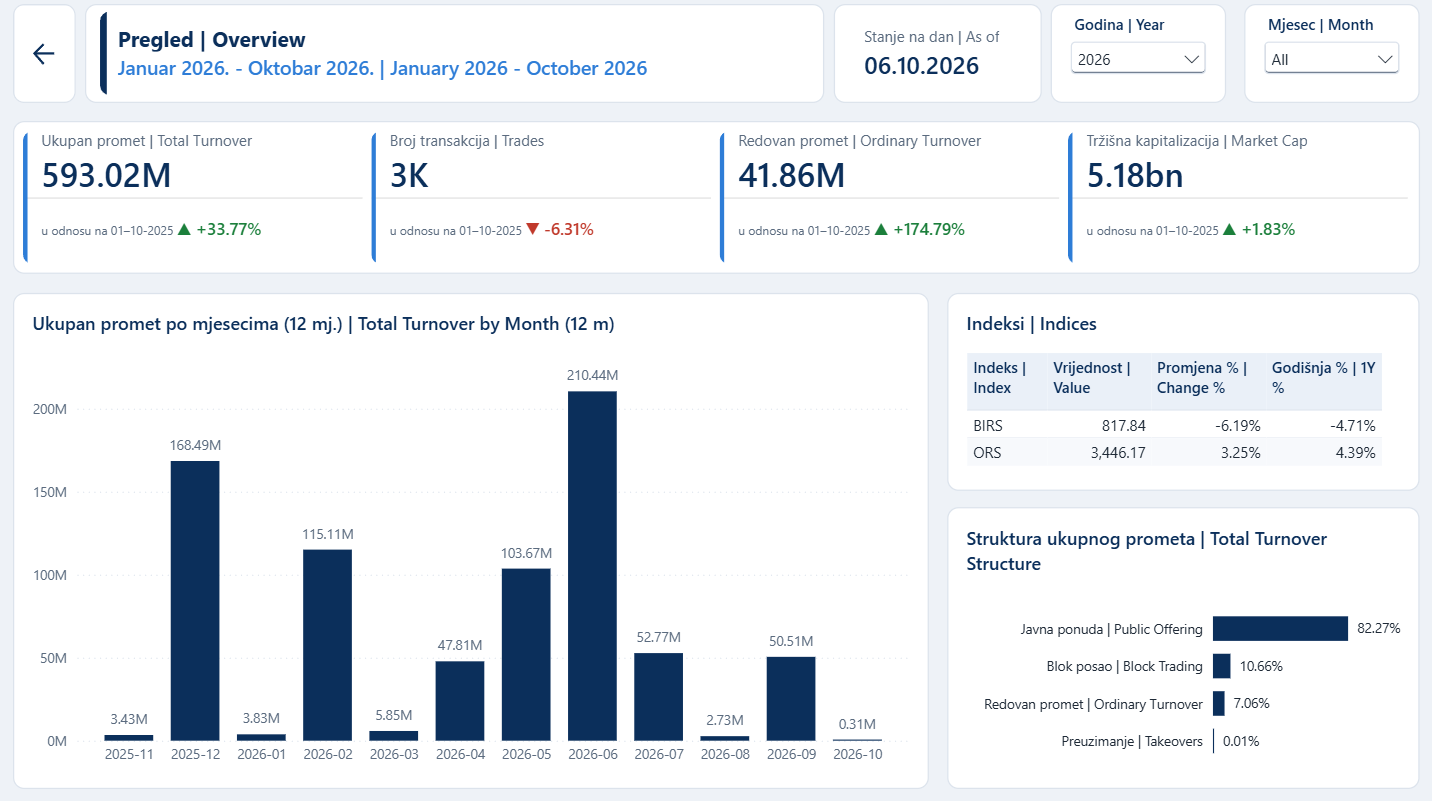Select the 2026-05 bar in monthly turnover chart
The height and width of the screenshot is (801, 1432).
tap(526, 655)
